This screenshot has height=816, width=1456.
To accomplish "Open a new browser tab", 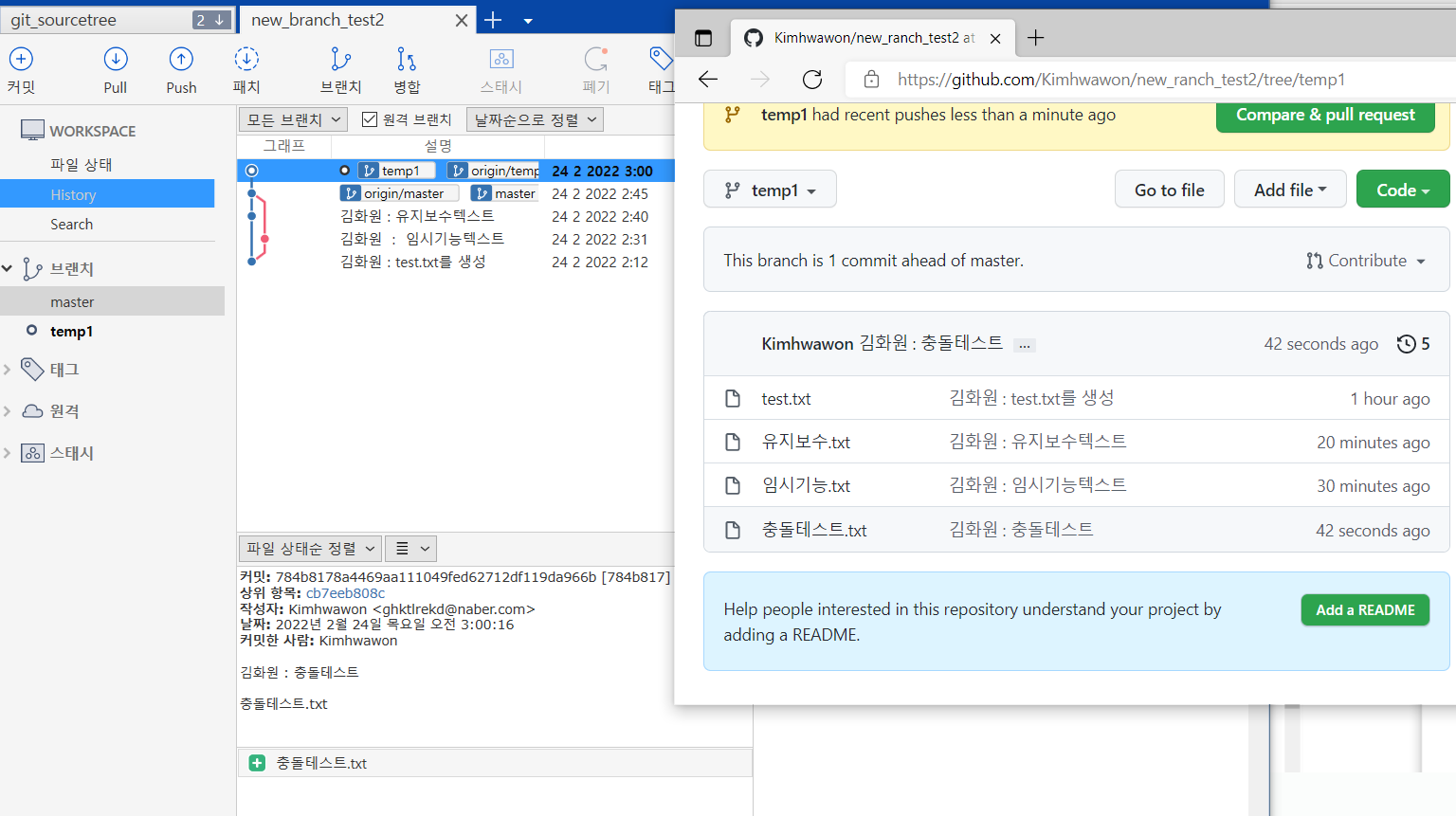I will (1036, 38).
